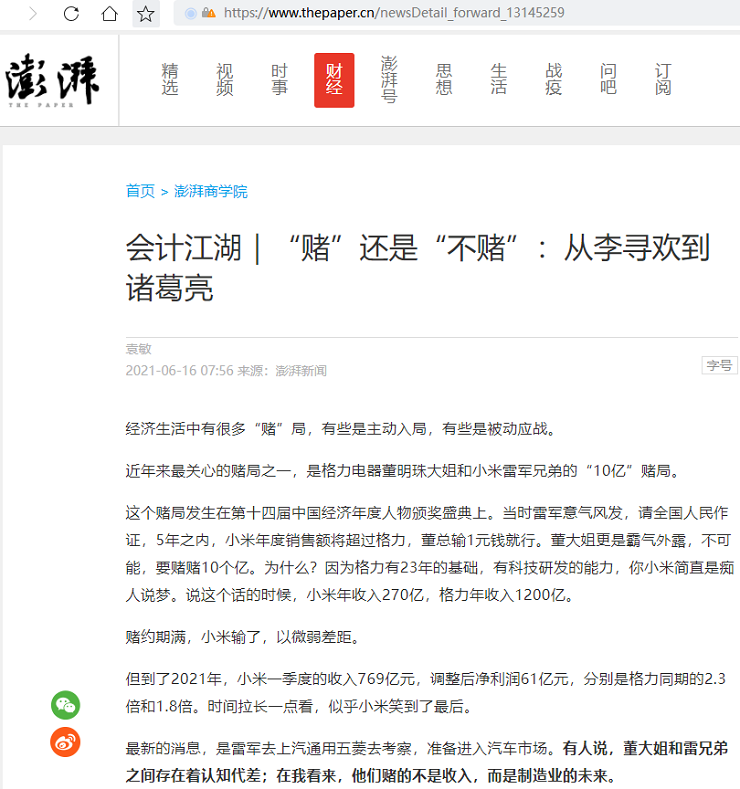Open the 澎湃商学院 breadcrumb link

211,191
